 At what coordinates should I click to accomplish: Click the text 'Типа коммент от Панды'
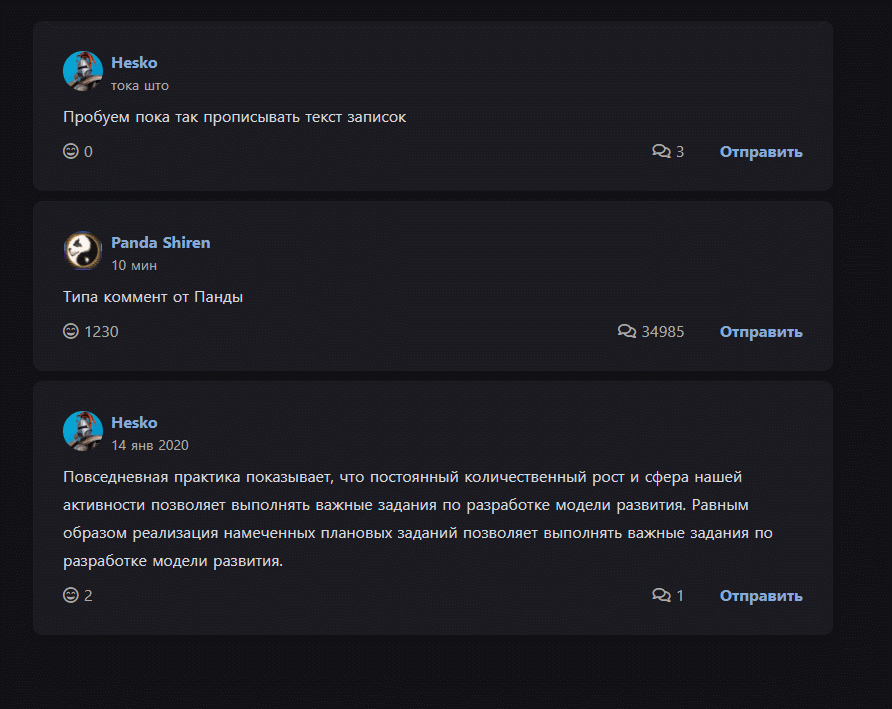point(153,297)
